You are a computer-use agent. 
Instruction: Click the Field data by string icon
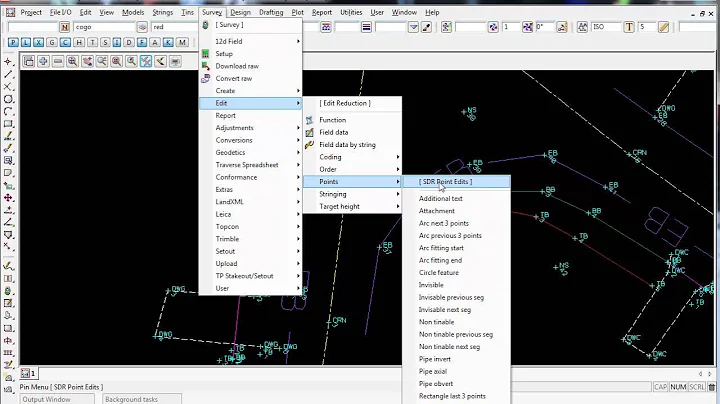tap(309, 145)
